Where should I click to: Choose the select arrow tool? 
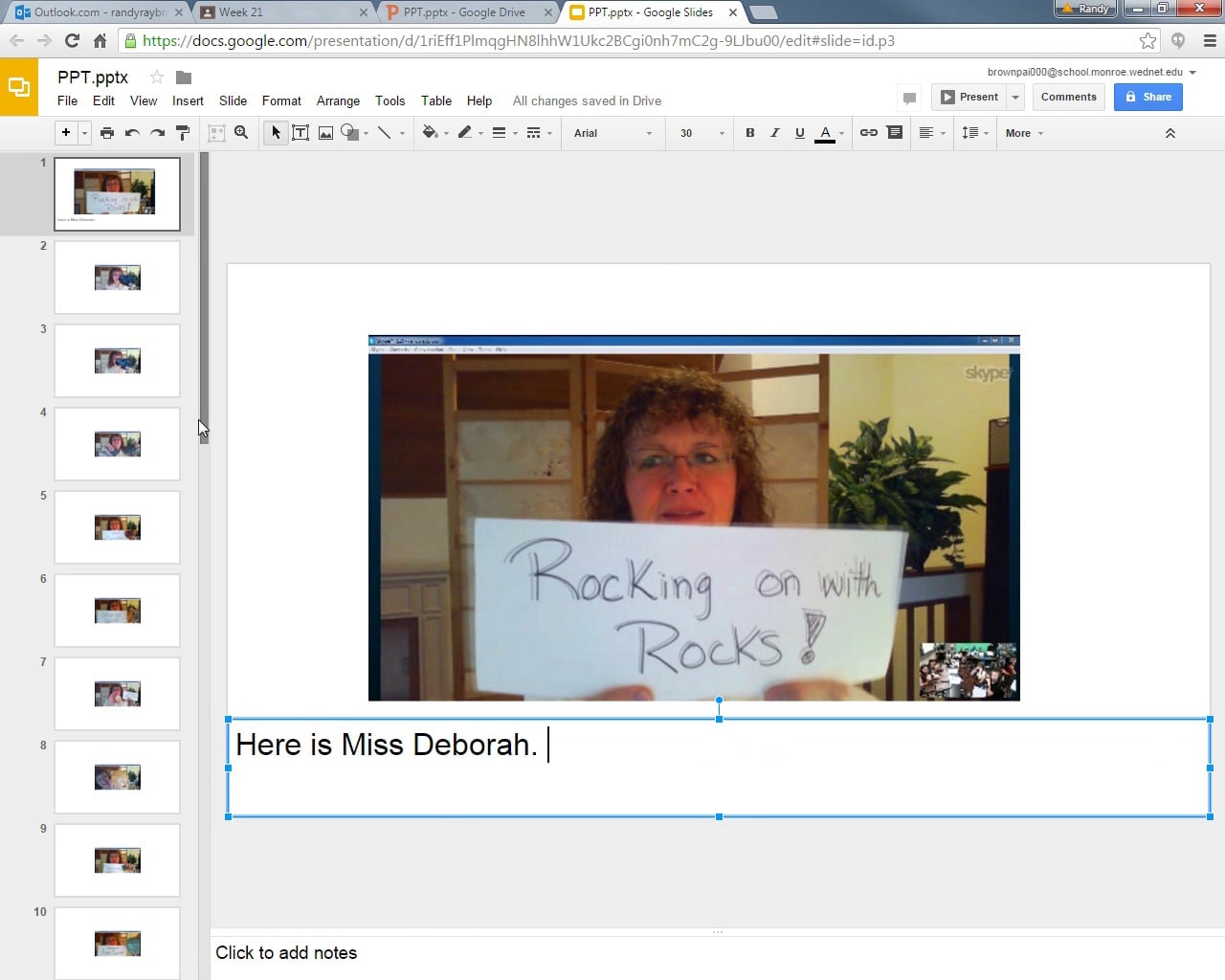pyautogui.click(x=276, y=133)
